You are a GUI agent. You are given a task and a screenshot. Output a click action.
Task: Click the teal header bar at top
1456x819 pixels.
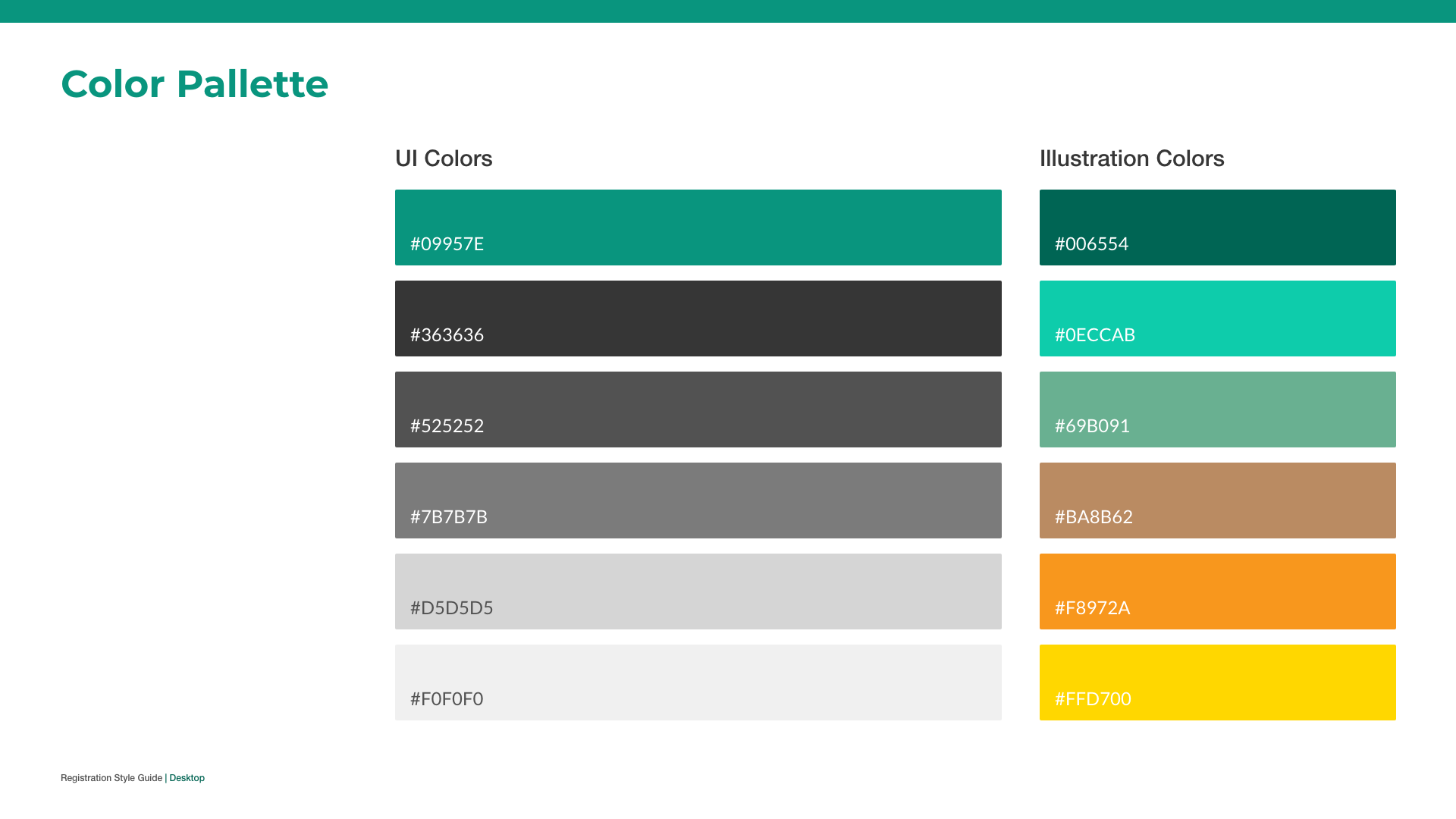point(728,11)
